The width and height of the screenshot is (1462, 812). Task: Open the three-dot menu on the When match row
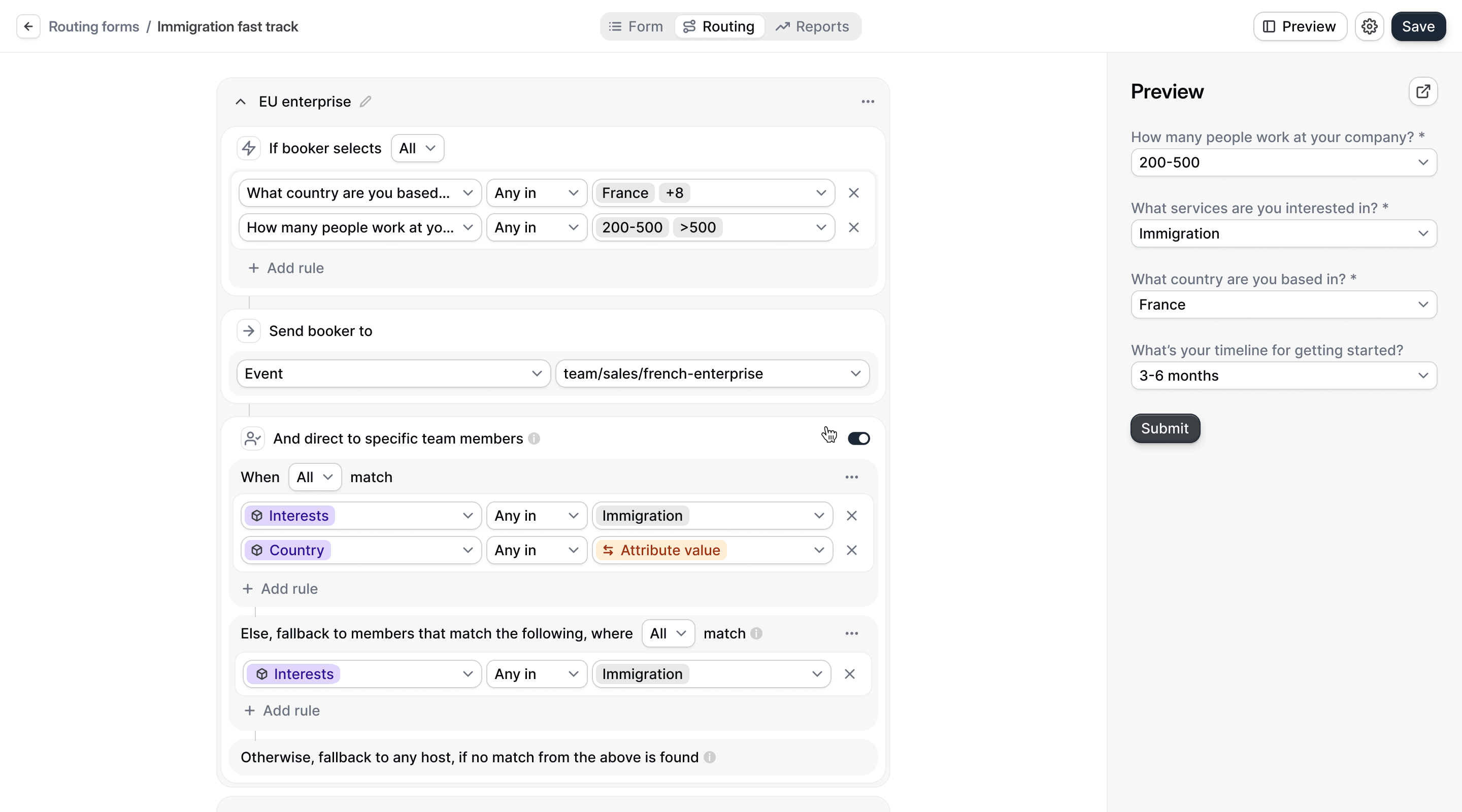[x=851, y=477]
